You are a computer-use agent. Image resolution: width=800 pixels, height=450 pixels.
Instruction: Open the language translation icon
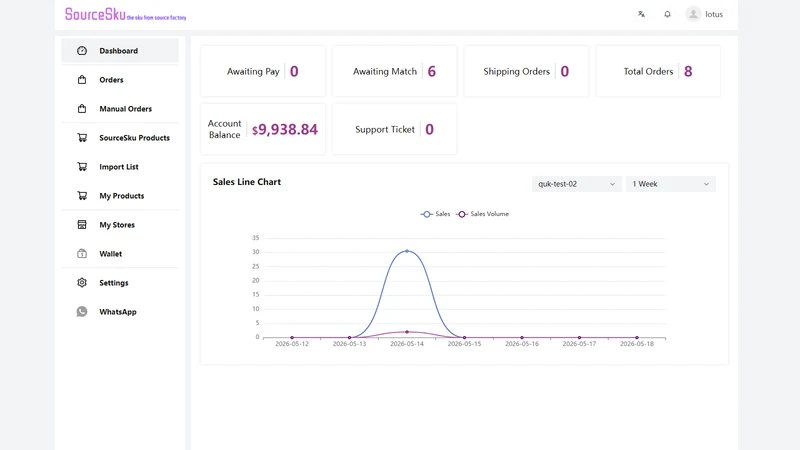pyautogui.click(x=641, y=14)
